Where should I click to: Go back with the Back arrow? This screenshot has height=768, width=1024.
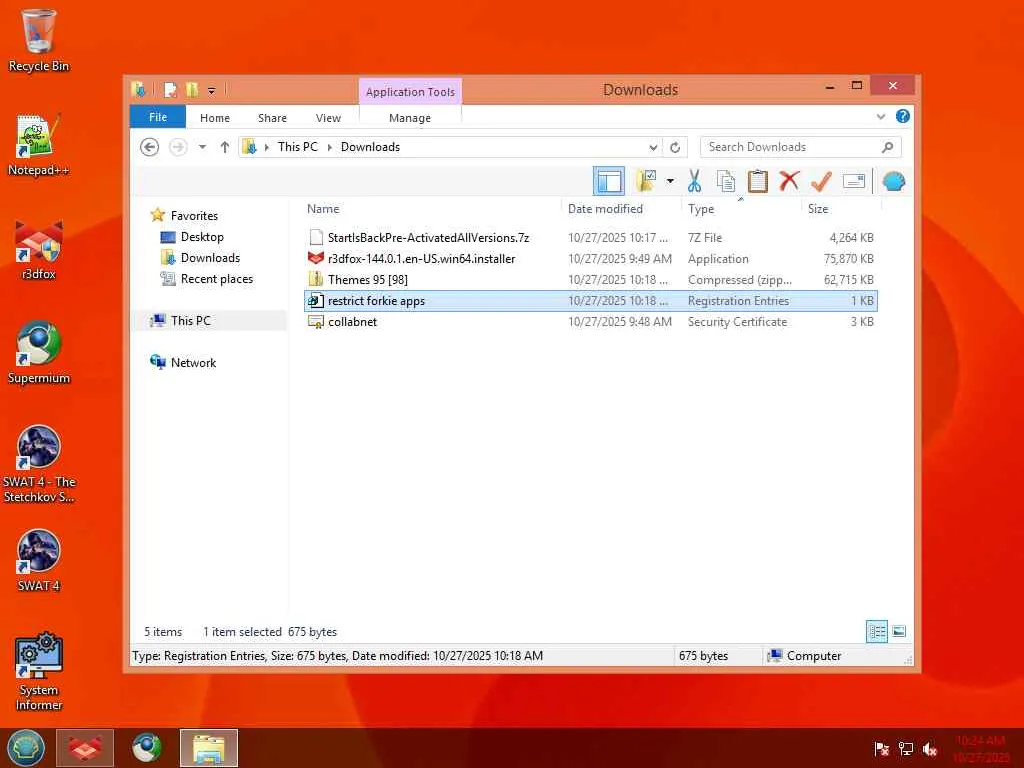tap(150, 147)
